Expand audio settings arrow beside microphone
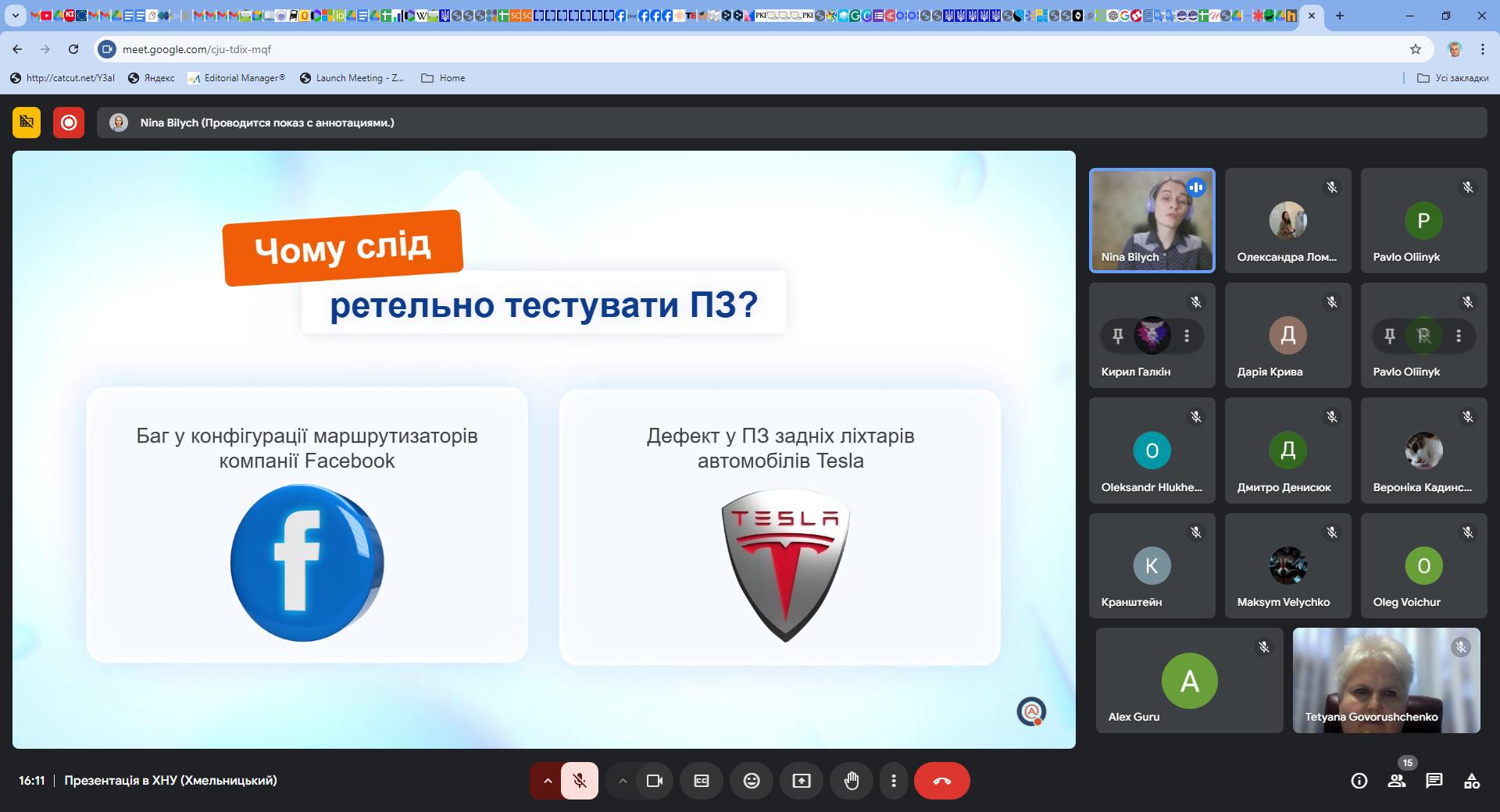Image resolution: width=1500 pixels, height=812 pixels. [x=548, y=781]
